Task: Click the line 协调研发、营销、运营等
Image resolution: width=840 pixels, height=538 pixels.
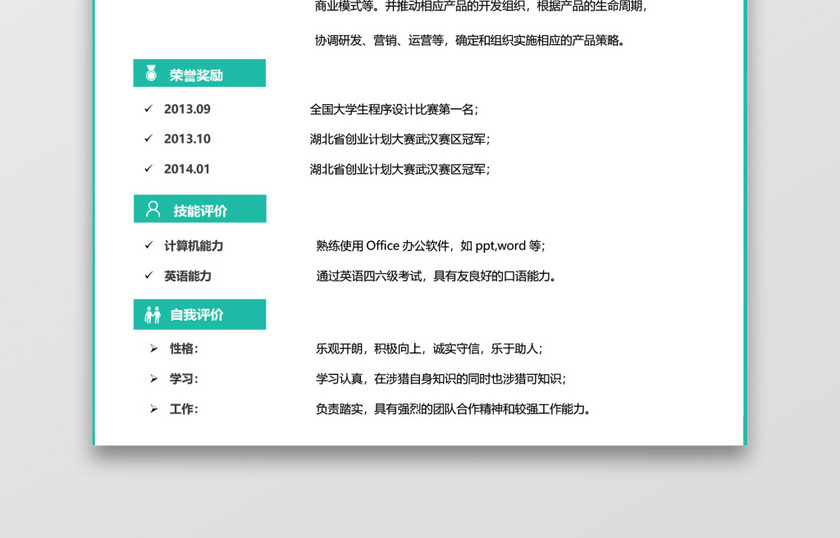Action: coord(470,40)
